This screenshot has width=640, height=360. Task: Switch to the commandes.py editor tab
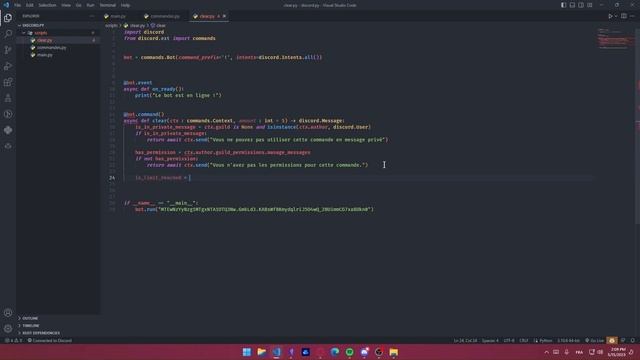[164, 16]
